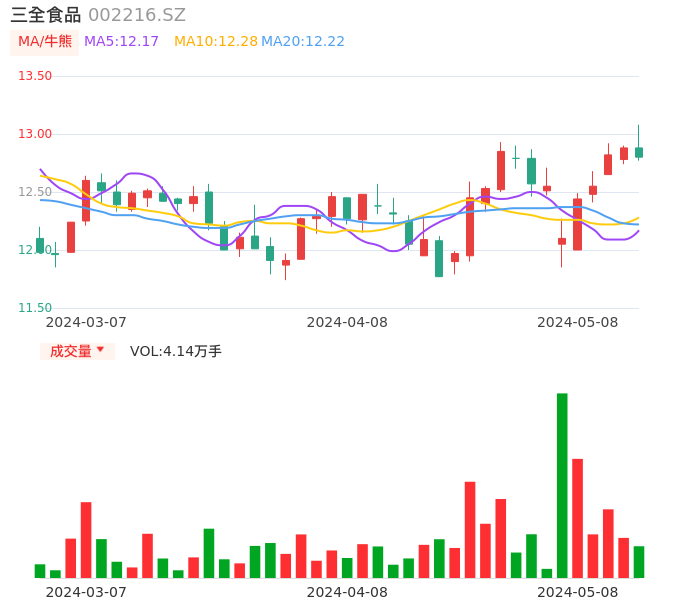This screenshot has height=606, width=686.
Task: Click the VOL:4.14万手 volume readout
Action: point(176,351)
